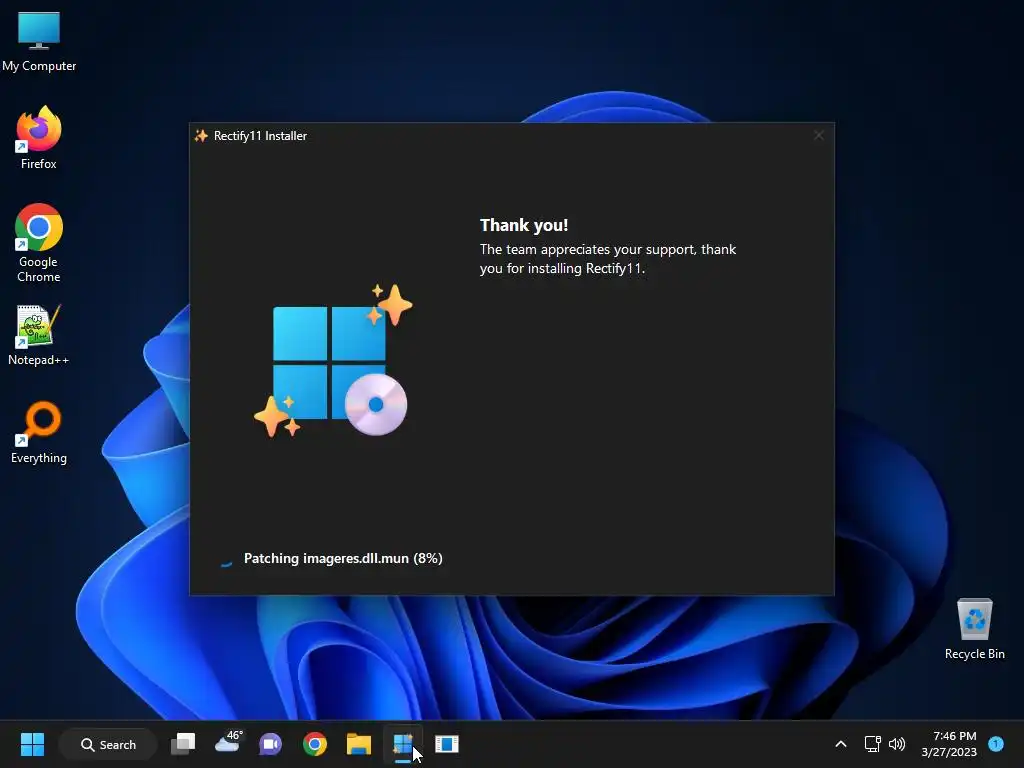Click the "Thank you!" heading
Screen dimensions: 1024x768
(524, 225)
